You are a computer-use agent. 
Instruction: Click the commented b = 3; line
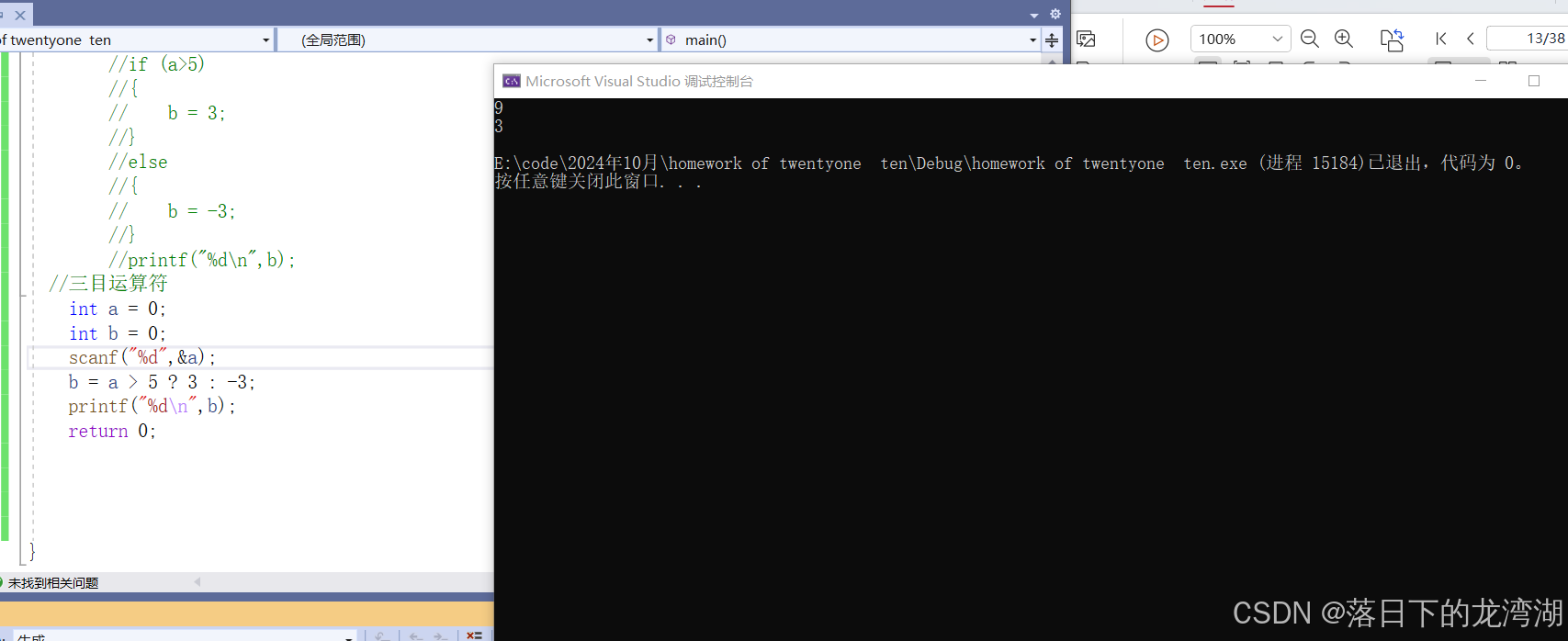(x=167, y=113)
